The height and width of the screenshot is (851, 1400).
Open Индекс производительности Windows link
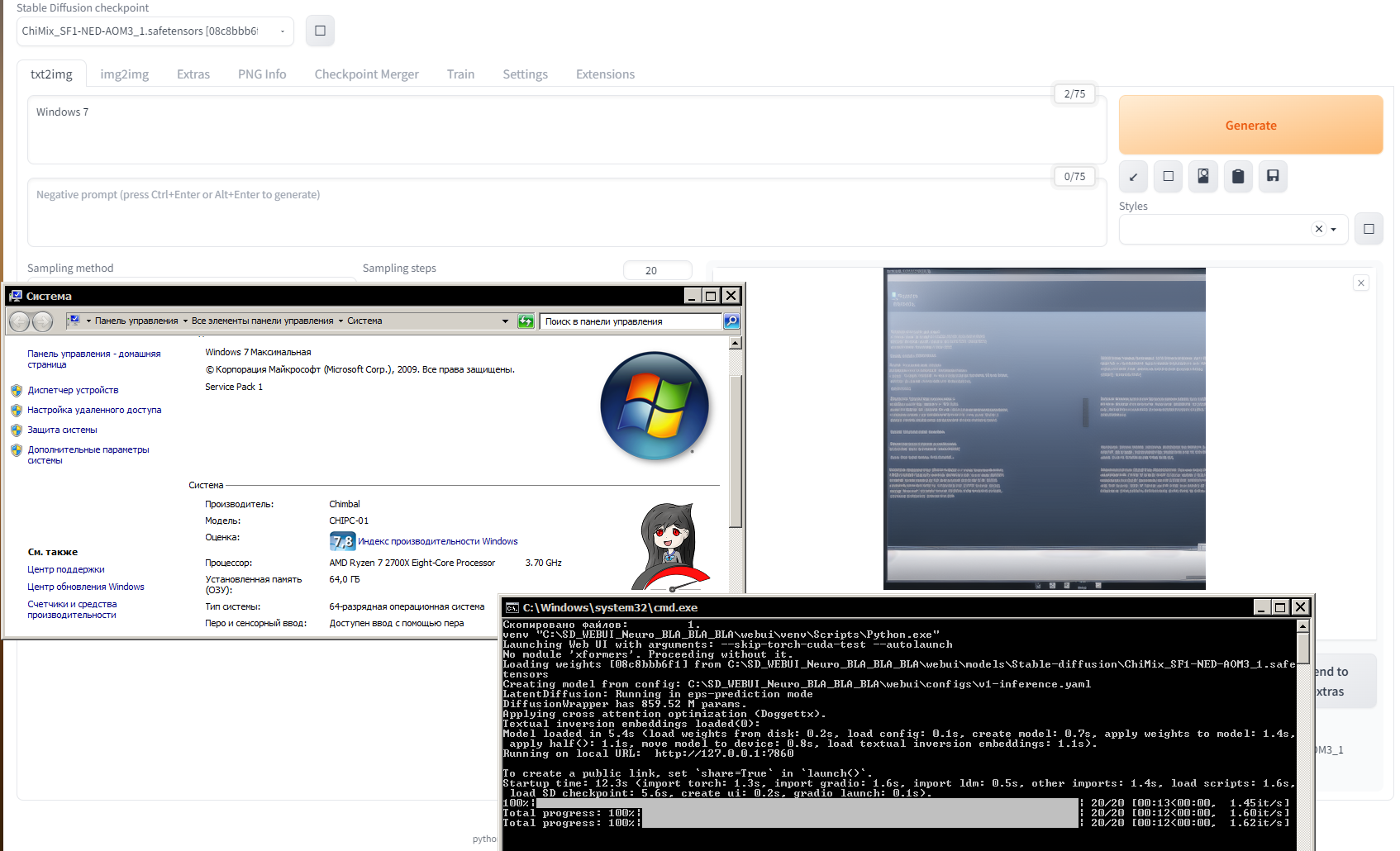pyautogui.click(x=438, y=541)
